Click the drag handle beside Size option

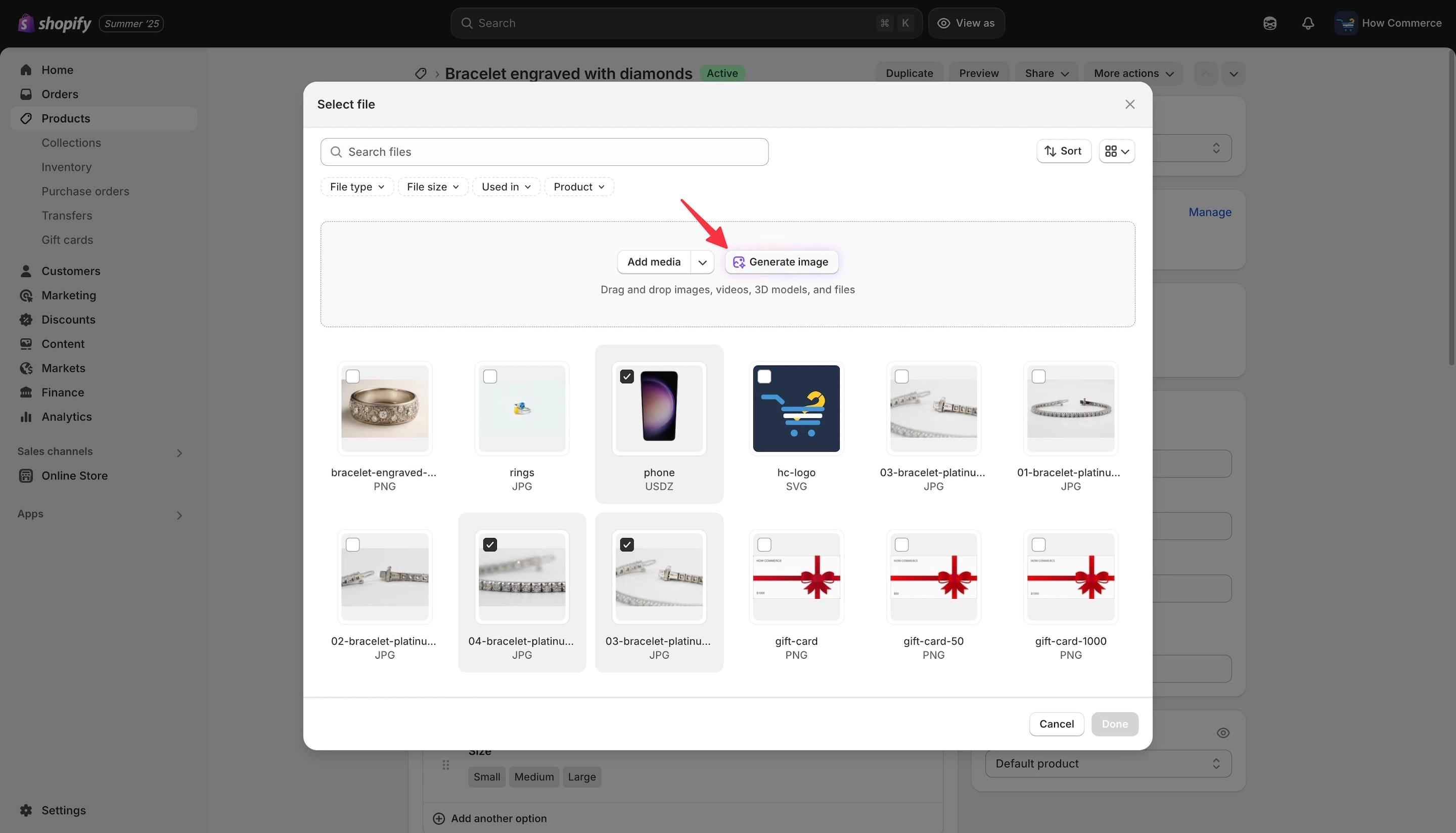tap(445, 765)
